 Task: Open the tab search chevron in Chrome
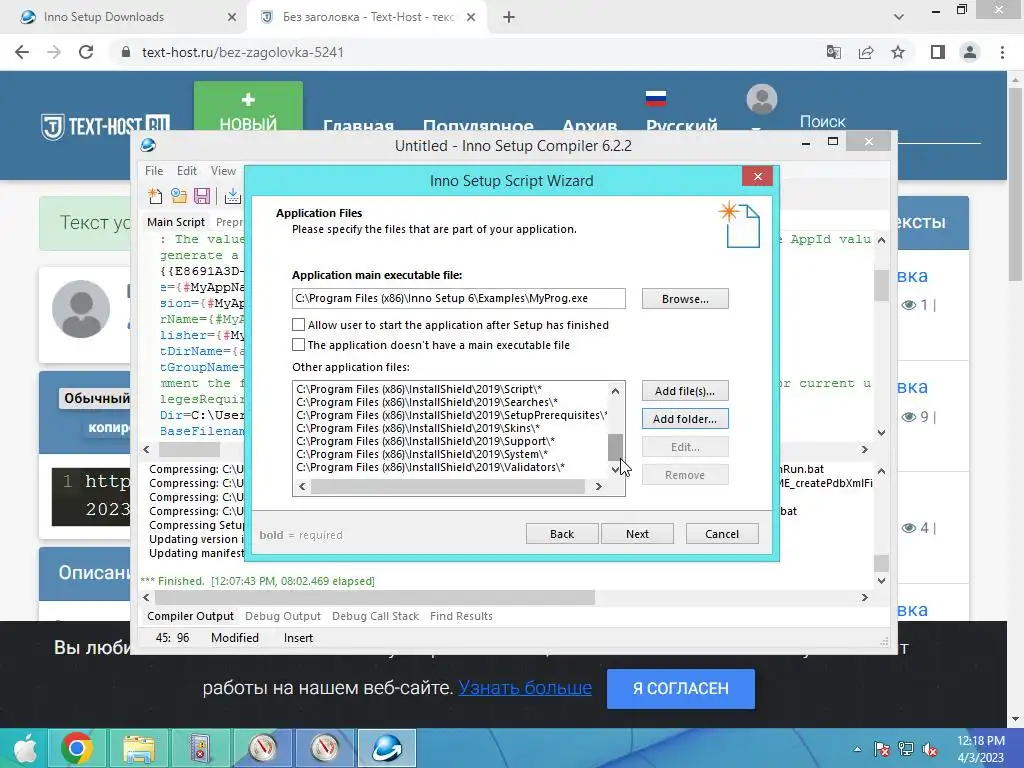pyautogui.click(x=899, y=17)
